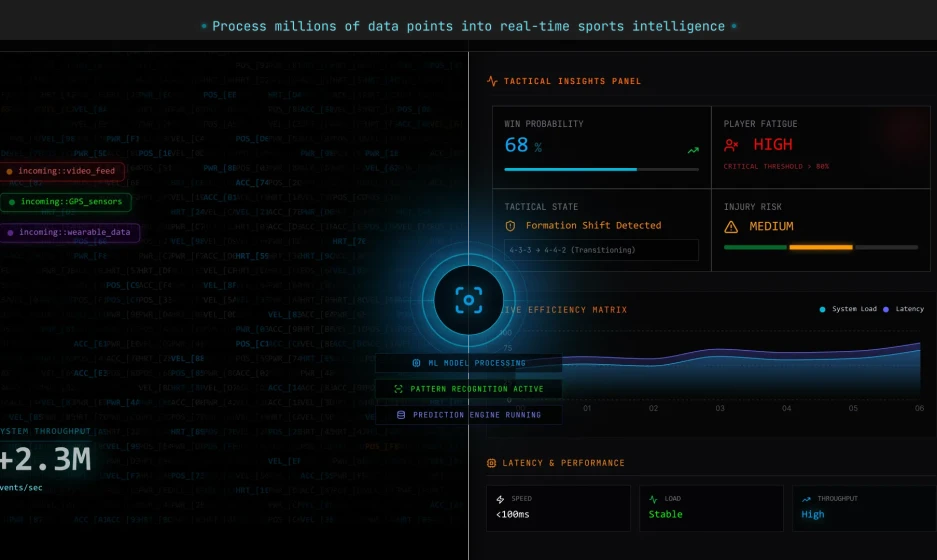This screenshot has height=560, width=937.
Task: Click the PREDICTION ENGINE RUNNING status bar
Action: click(468, 415)
